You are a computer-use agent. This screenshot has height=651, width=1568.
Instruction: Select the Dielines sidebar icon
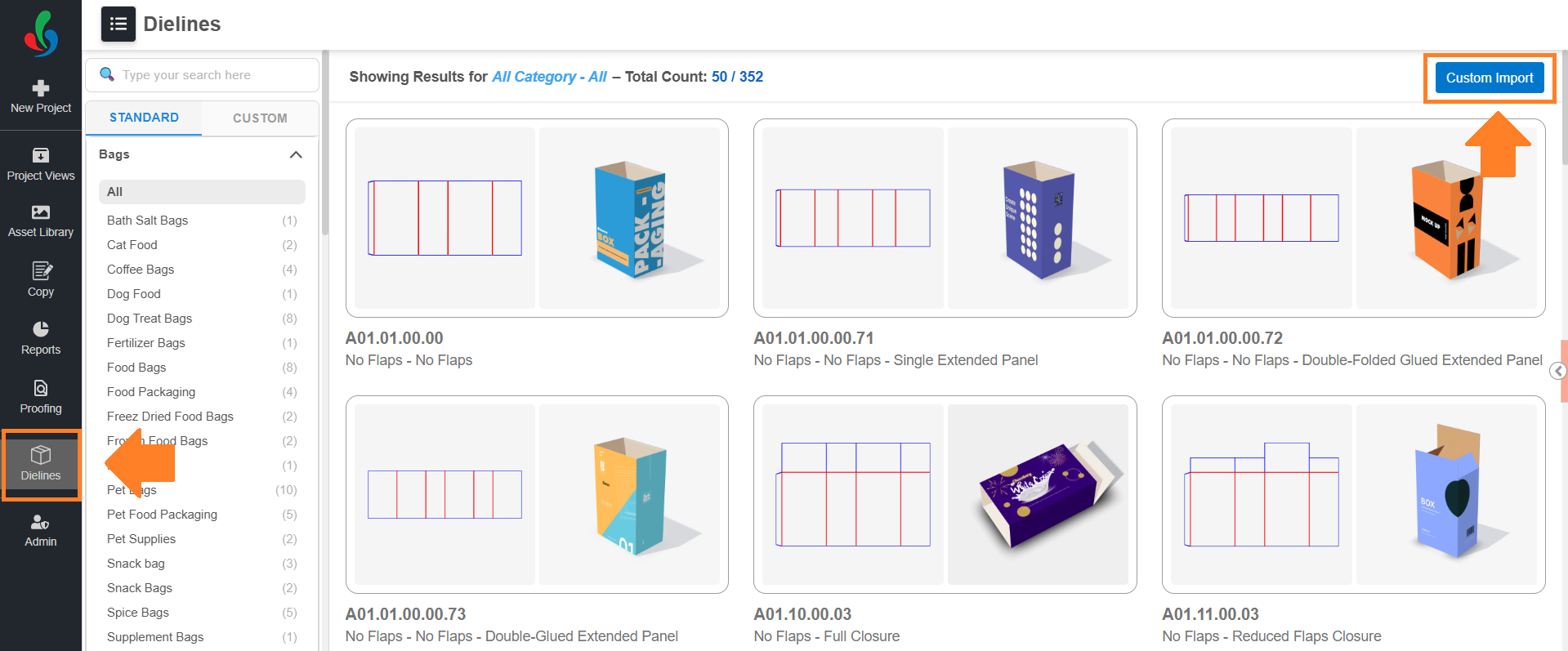[x=41, y=463]
